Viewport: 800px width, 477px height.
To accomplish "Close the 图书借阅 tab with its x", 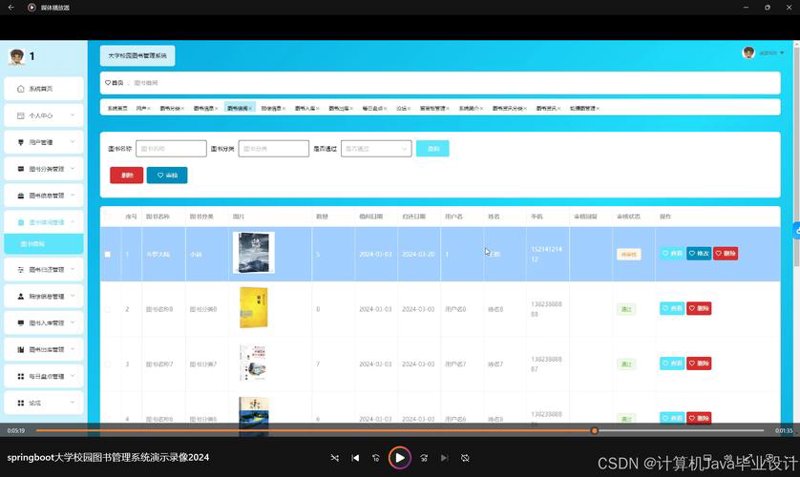I will 251,109.
